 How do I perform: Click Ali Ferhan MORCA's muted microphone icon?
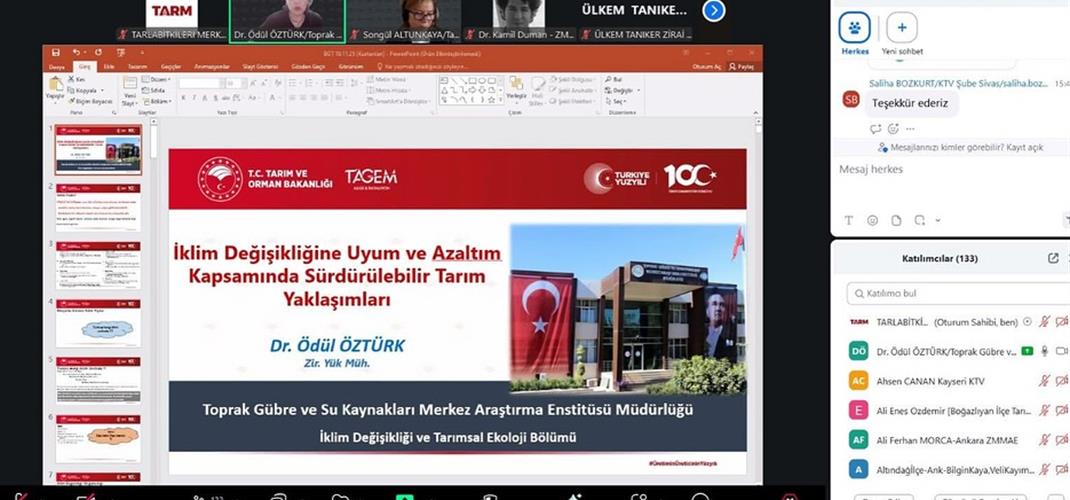click(x=1044, y=440)
